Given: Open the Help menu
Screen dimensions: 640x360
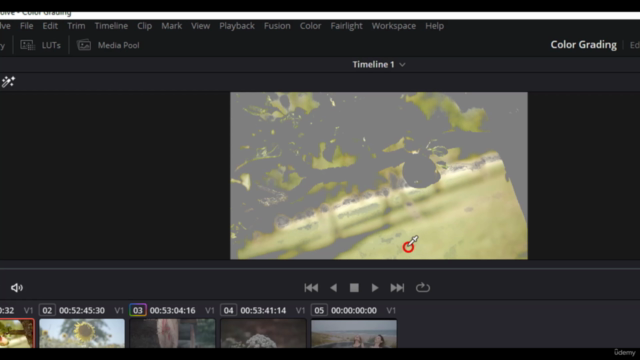Looking at the screenshot, I should pyautogui.click(x=434, y=26).
